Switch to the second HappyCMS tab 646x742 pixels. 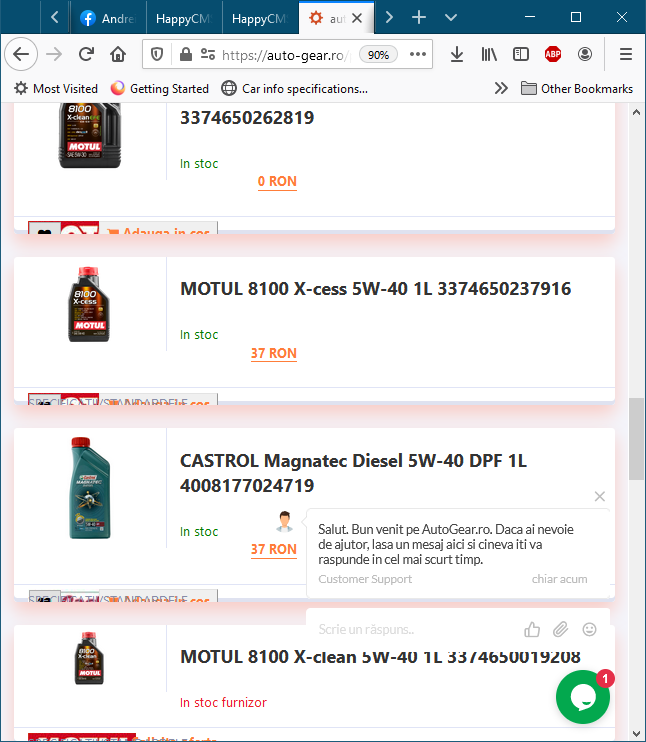coord(260,18)
